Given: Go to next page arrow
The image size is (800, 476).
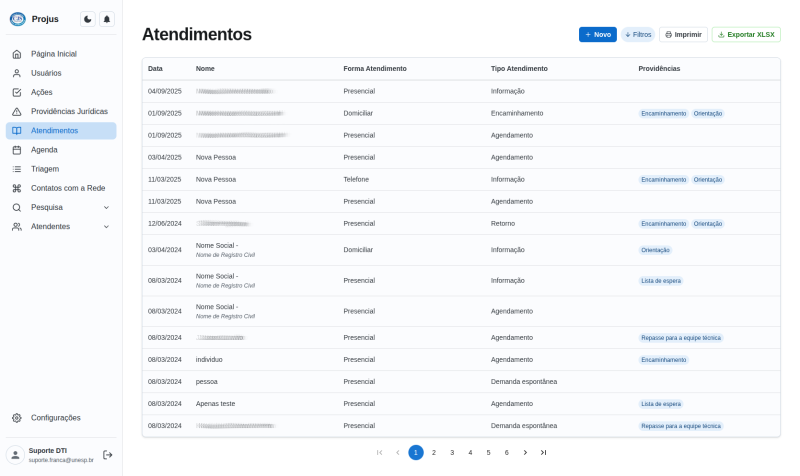Looking at the screenshot, I should (x=525, y=452).
